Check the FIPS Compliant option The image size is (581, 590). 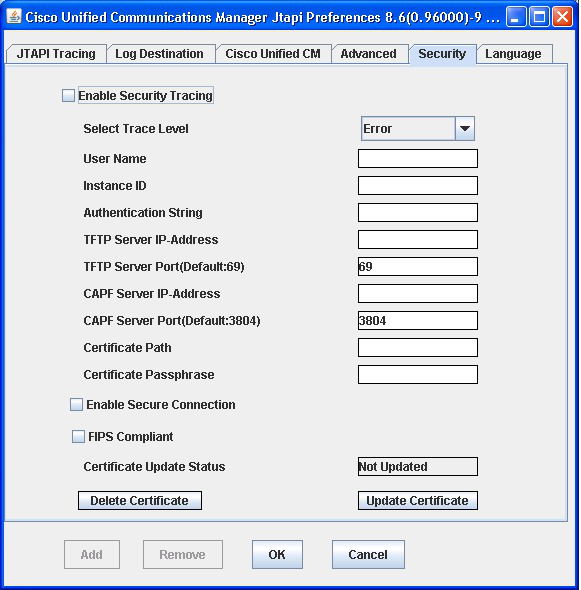click(x=78, y=436)
